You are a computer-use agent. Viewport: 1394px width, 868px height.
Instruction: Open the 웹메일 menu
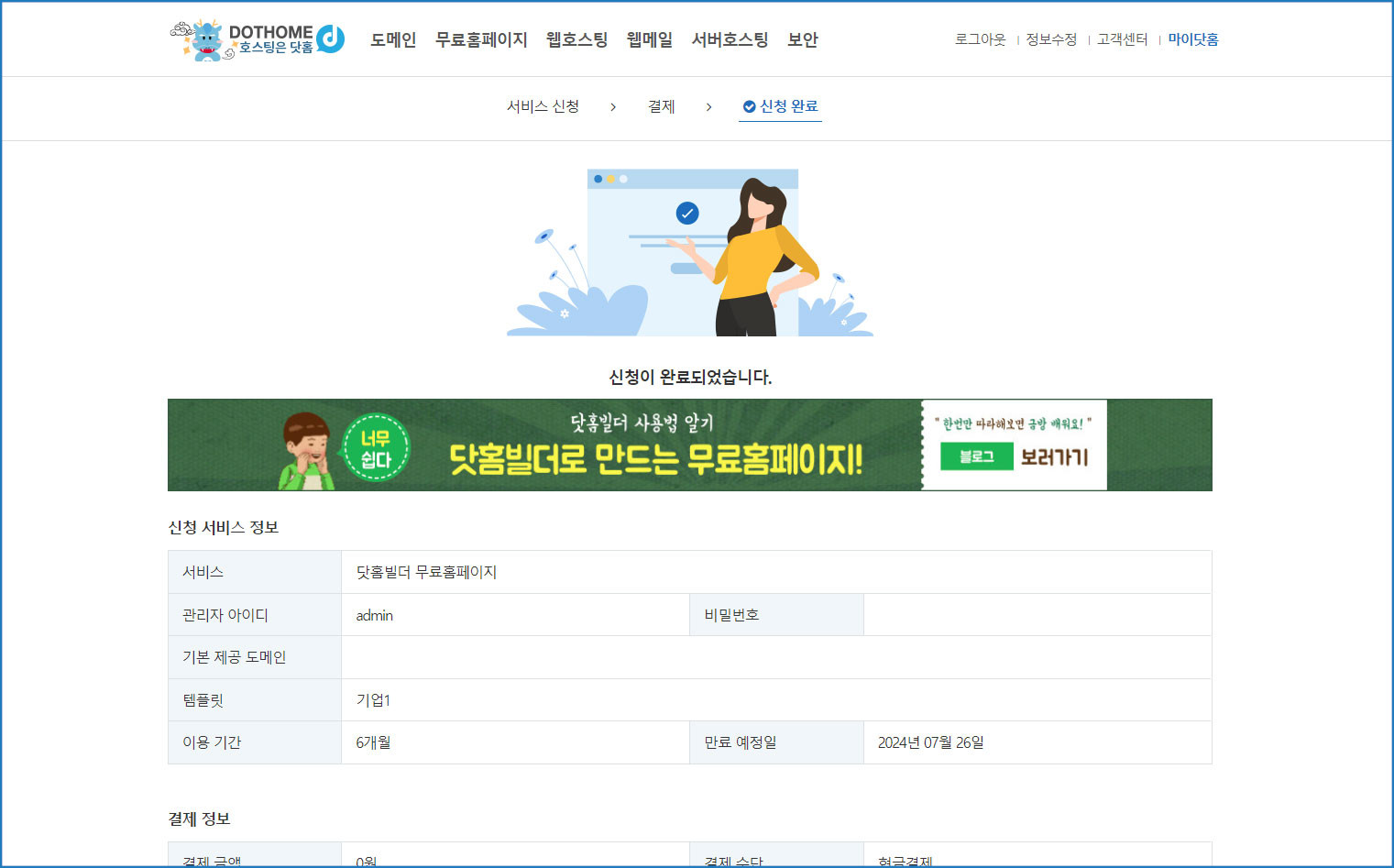click(x=649, y=39)
